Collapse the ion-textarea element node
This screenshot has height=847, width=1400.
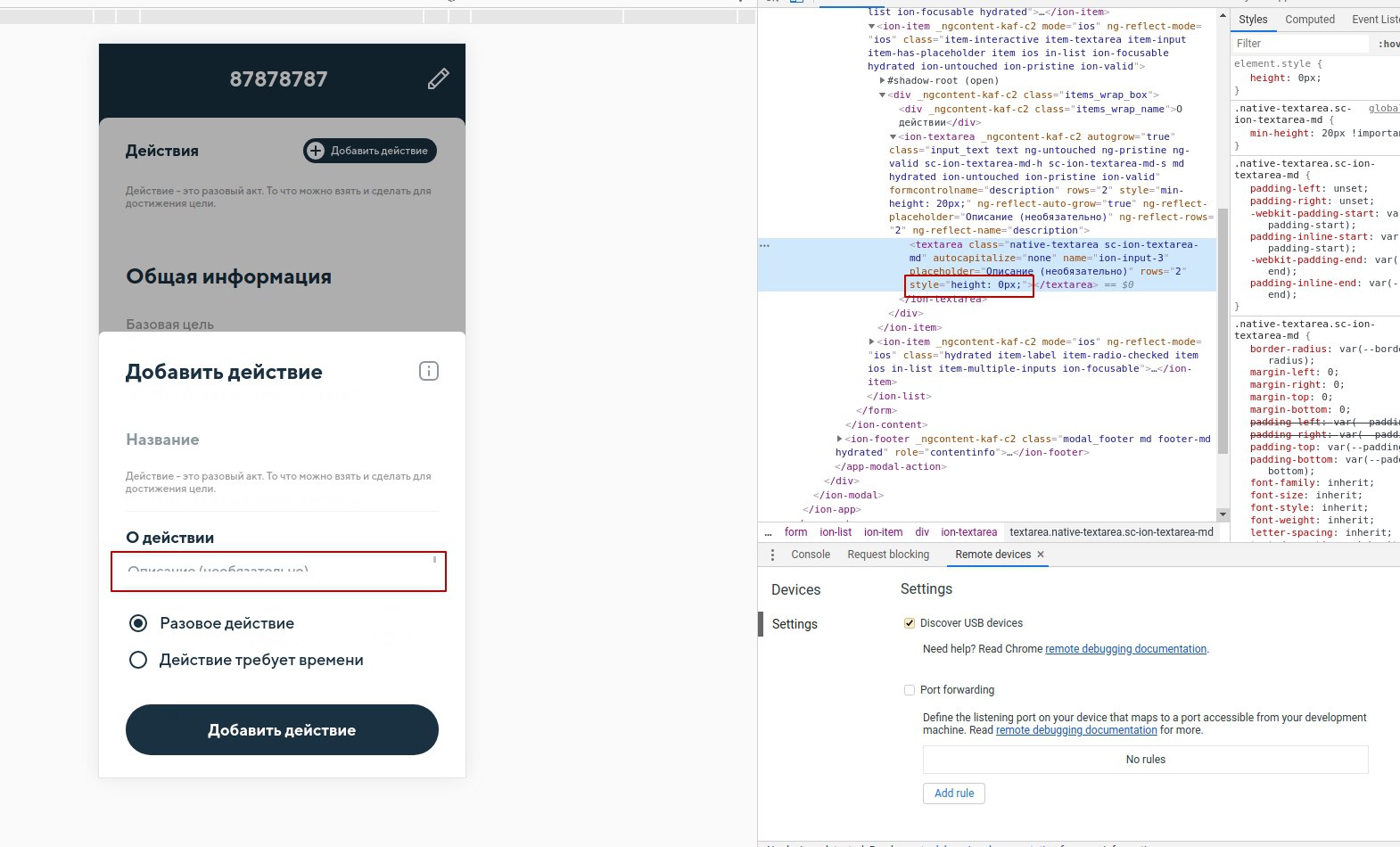point(893,137)
